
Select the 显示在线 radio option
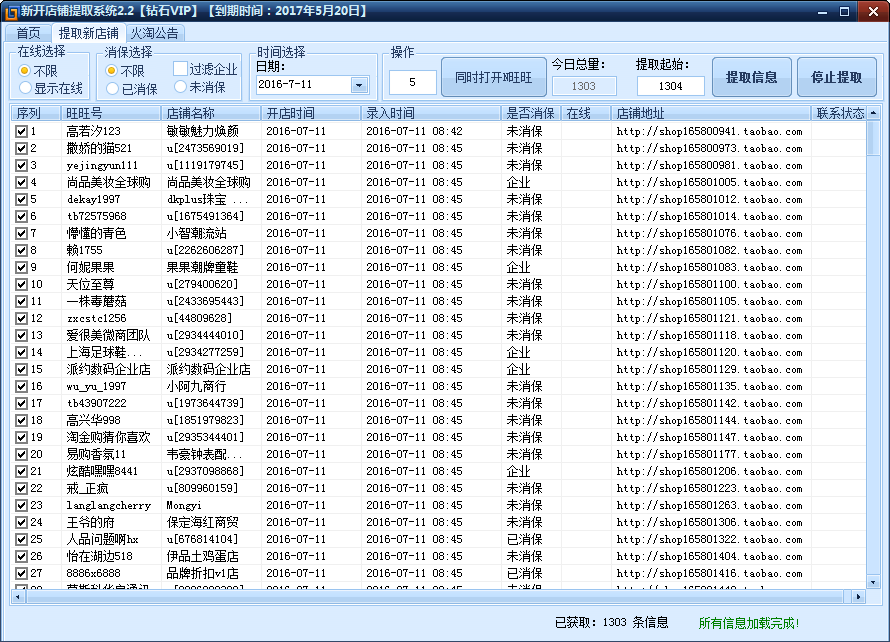(25, 88)
